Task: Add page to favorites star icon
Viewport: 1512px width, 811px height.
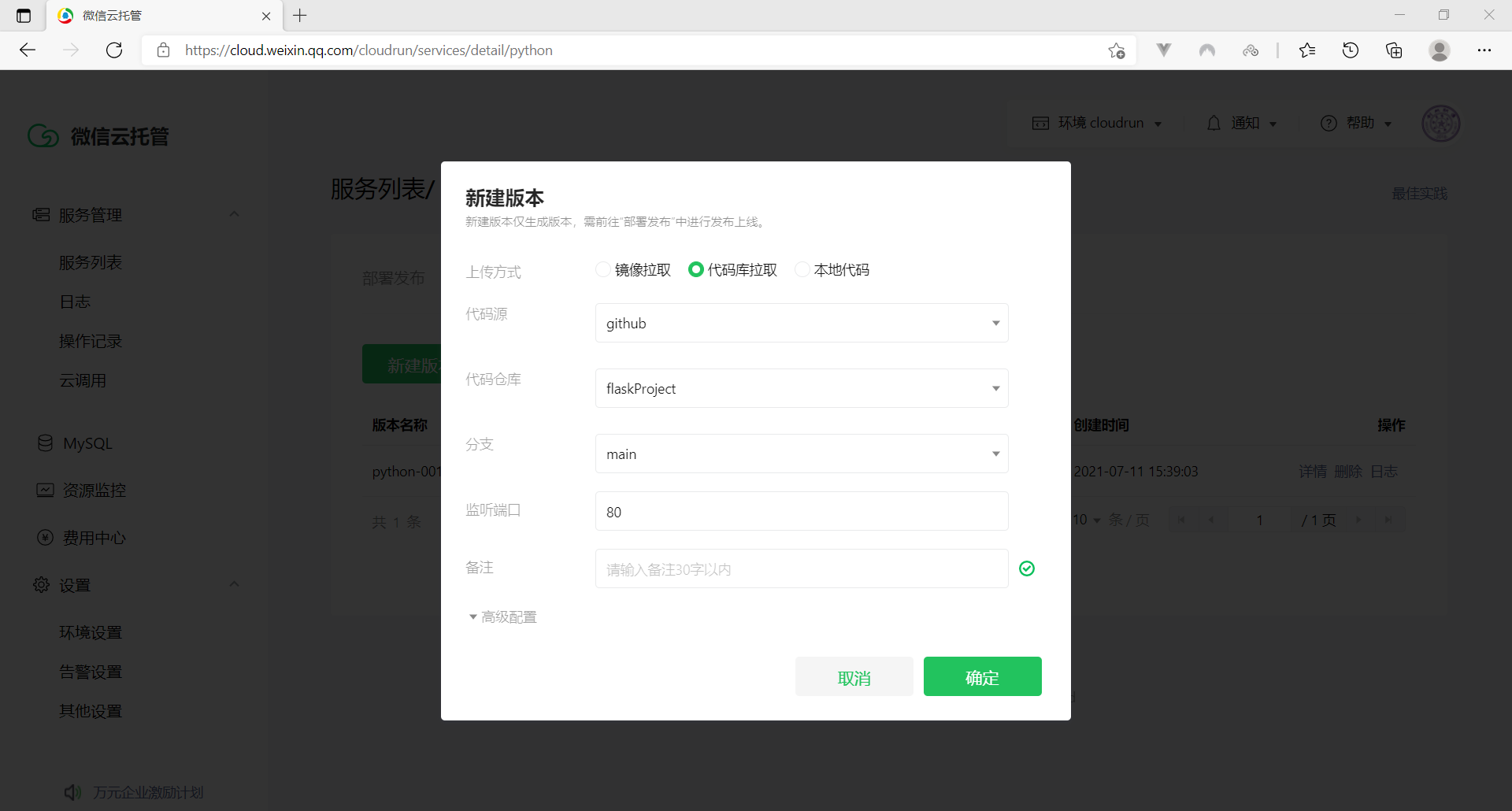Action: (1116, 50)
